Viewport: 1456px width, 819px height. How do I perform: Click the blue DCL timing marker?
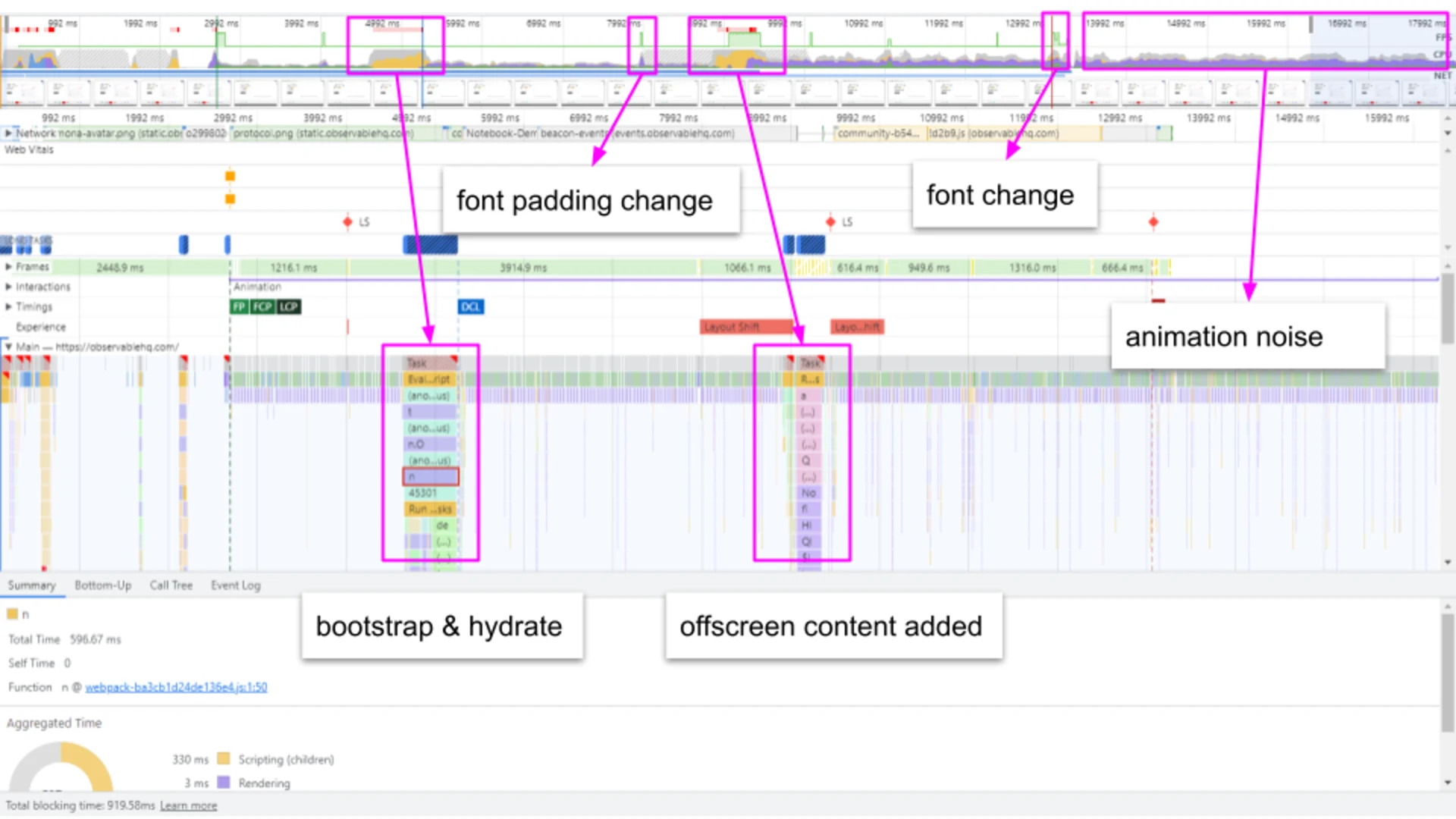pos(470,307)
